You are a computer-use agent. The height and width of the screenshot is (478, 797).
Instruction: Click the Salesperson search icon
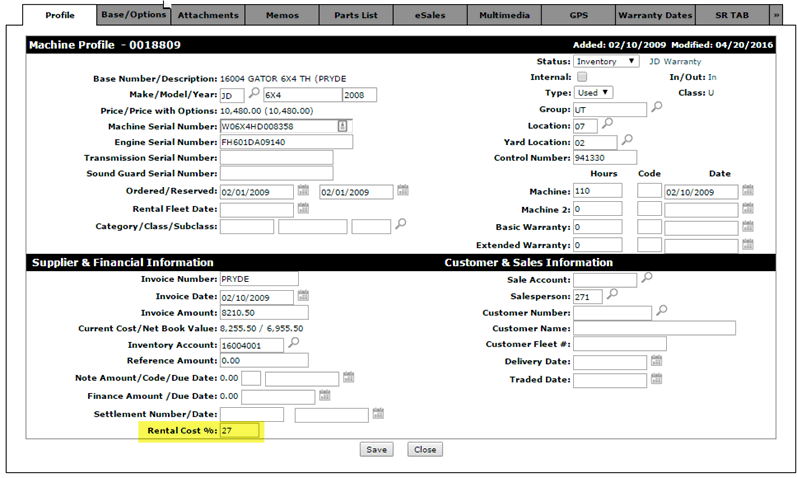coord(613,295)
